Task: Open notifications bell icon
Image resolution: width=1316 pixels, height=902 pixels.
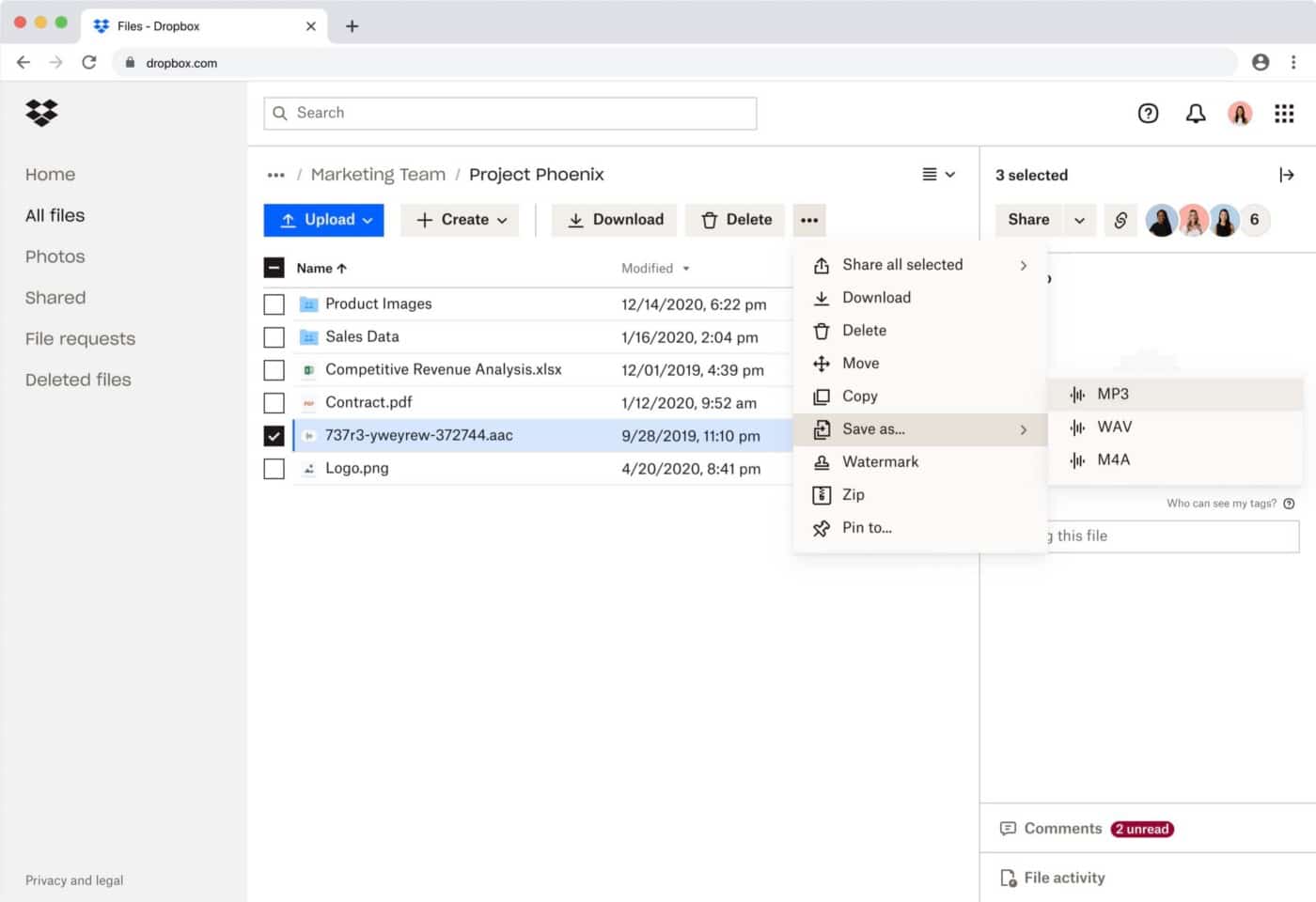Action: pos(1195,114)
